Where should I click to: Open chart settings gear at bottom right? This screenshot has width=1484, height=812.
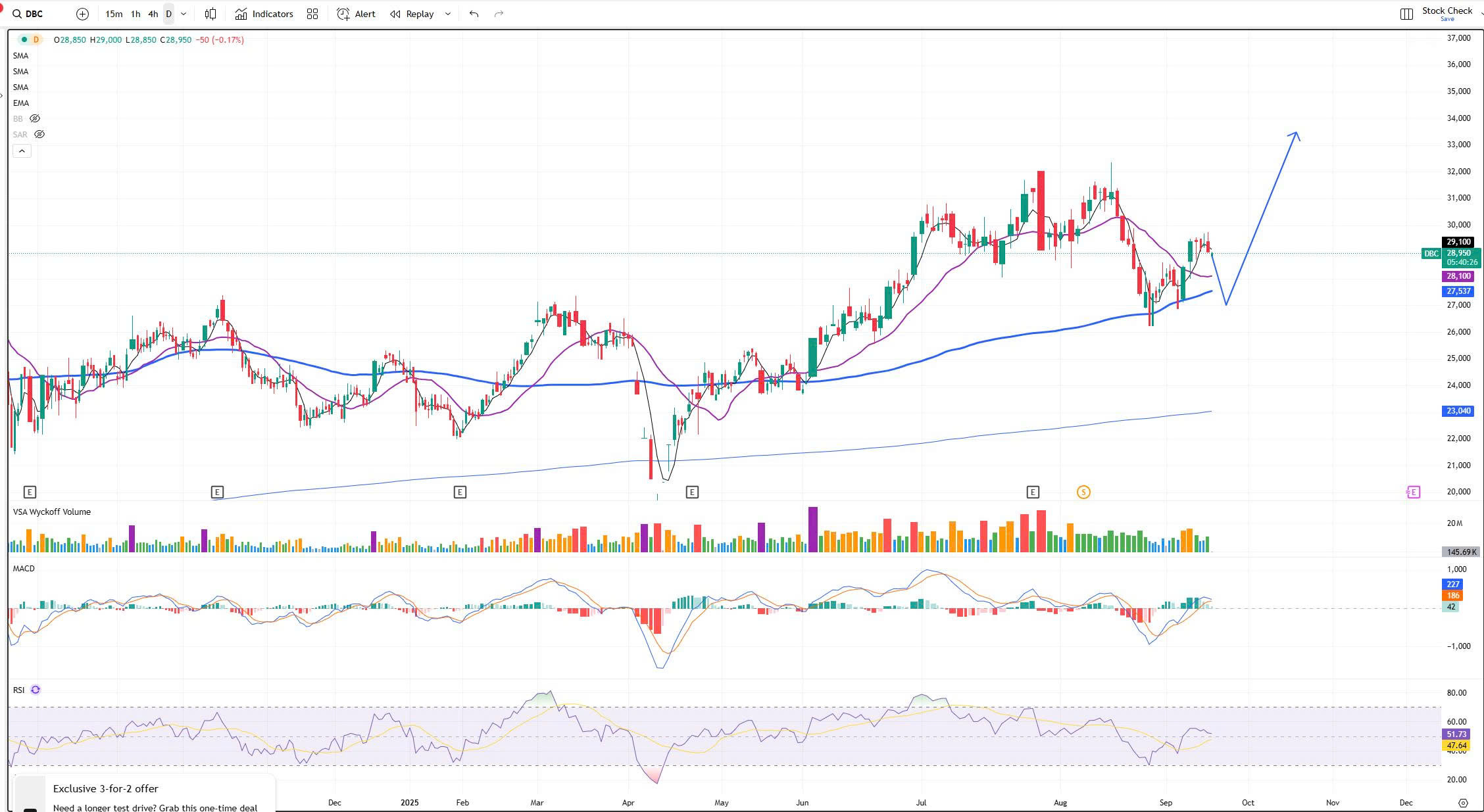pos(1463,803)
